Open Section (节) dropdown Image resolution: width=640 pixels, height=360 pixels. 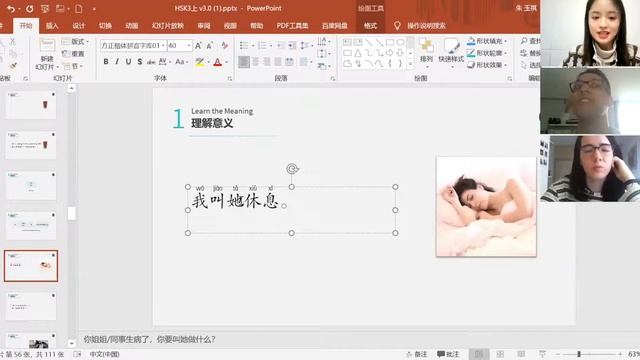73,66
